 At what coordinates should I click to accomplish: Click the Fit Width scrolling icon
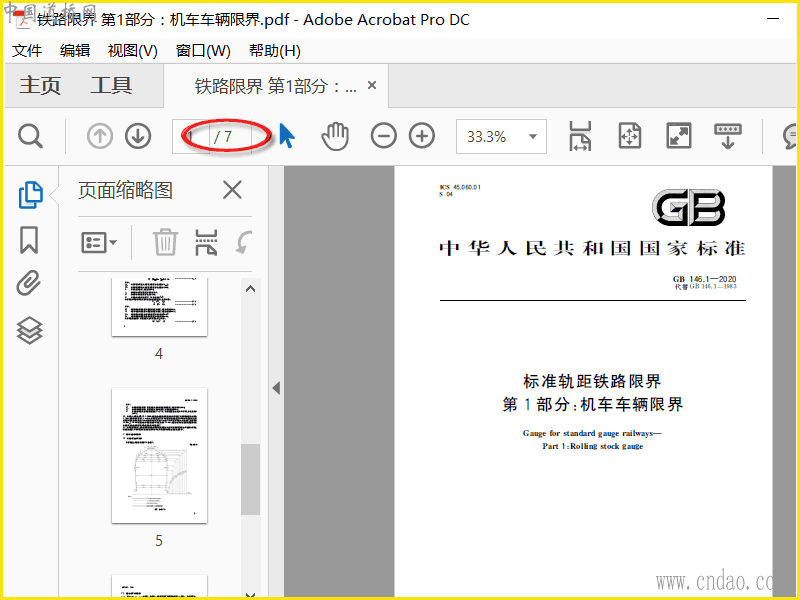[580, 136]
